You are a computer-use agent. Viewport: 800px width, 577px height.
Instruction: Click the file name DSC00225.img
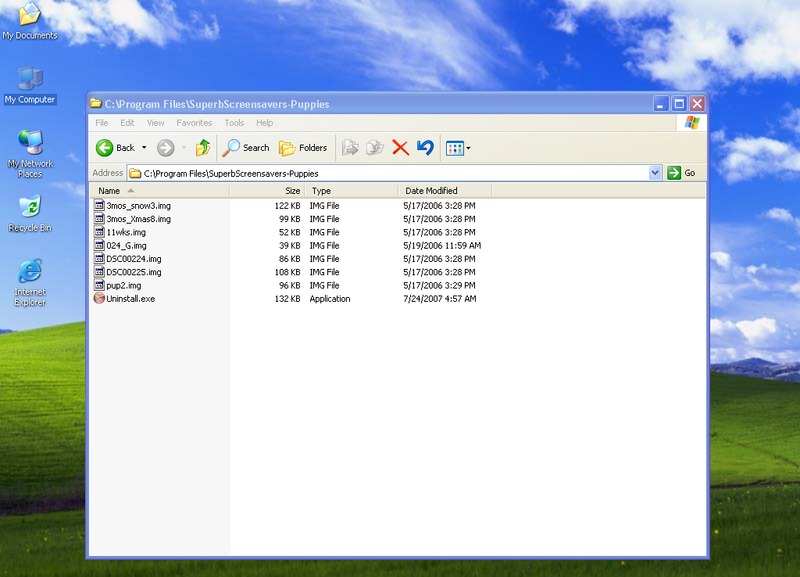(x=134, y=272)
